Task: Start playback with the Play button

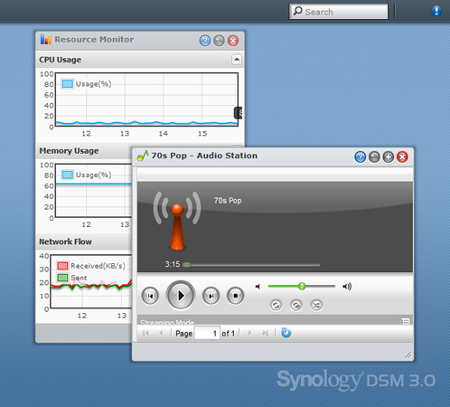Action: [180, 295]
